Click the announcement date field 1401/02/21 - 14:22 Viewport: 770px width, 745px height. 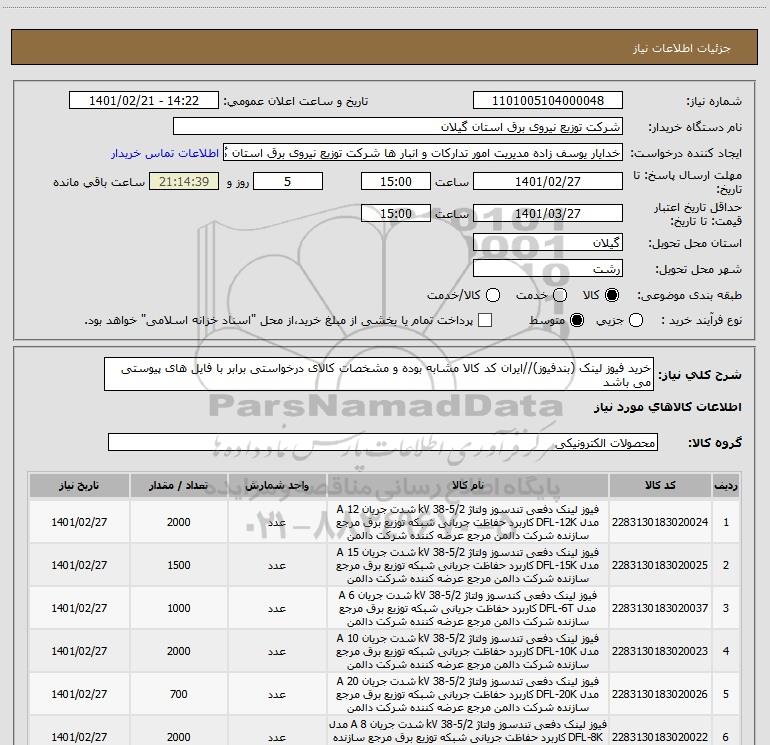pyautogui.click(x=144, y=101)
